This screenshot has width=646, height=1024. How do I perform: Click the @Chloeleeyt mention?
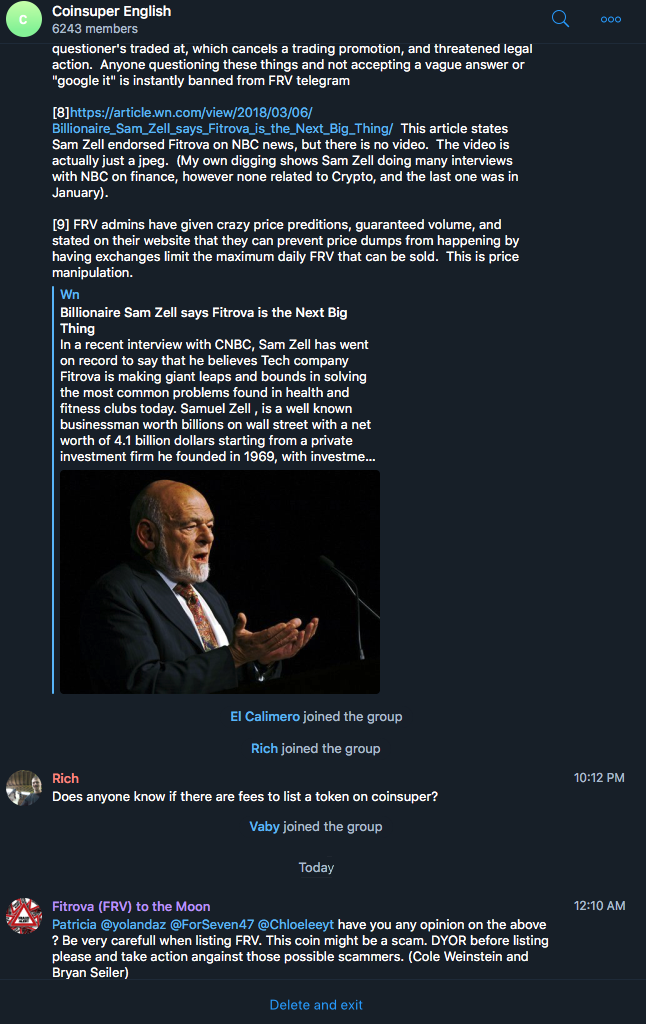click(x=296, y=925)
